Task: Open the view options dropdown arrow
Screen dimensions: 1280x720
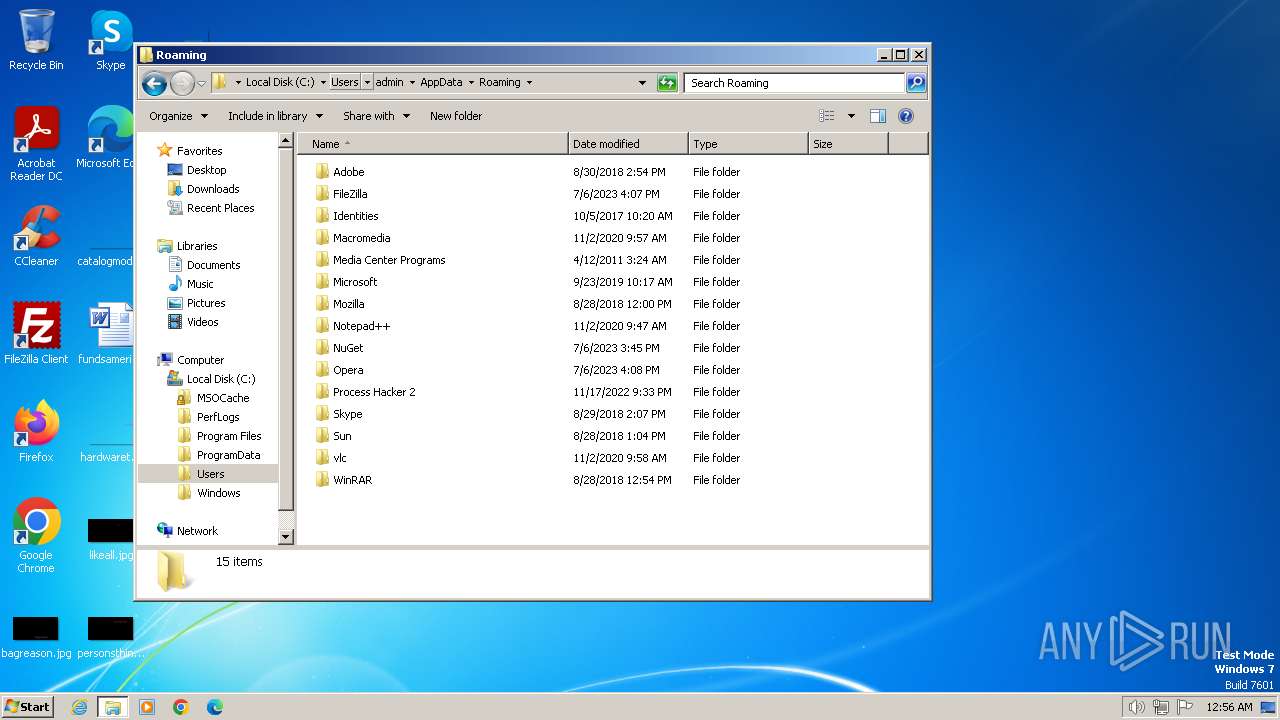Action: (x=851, y=116)
